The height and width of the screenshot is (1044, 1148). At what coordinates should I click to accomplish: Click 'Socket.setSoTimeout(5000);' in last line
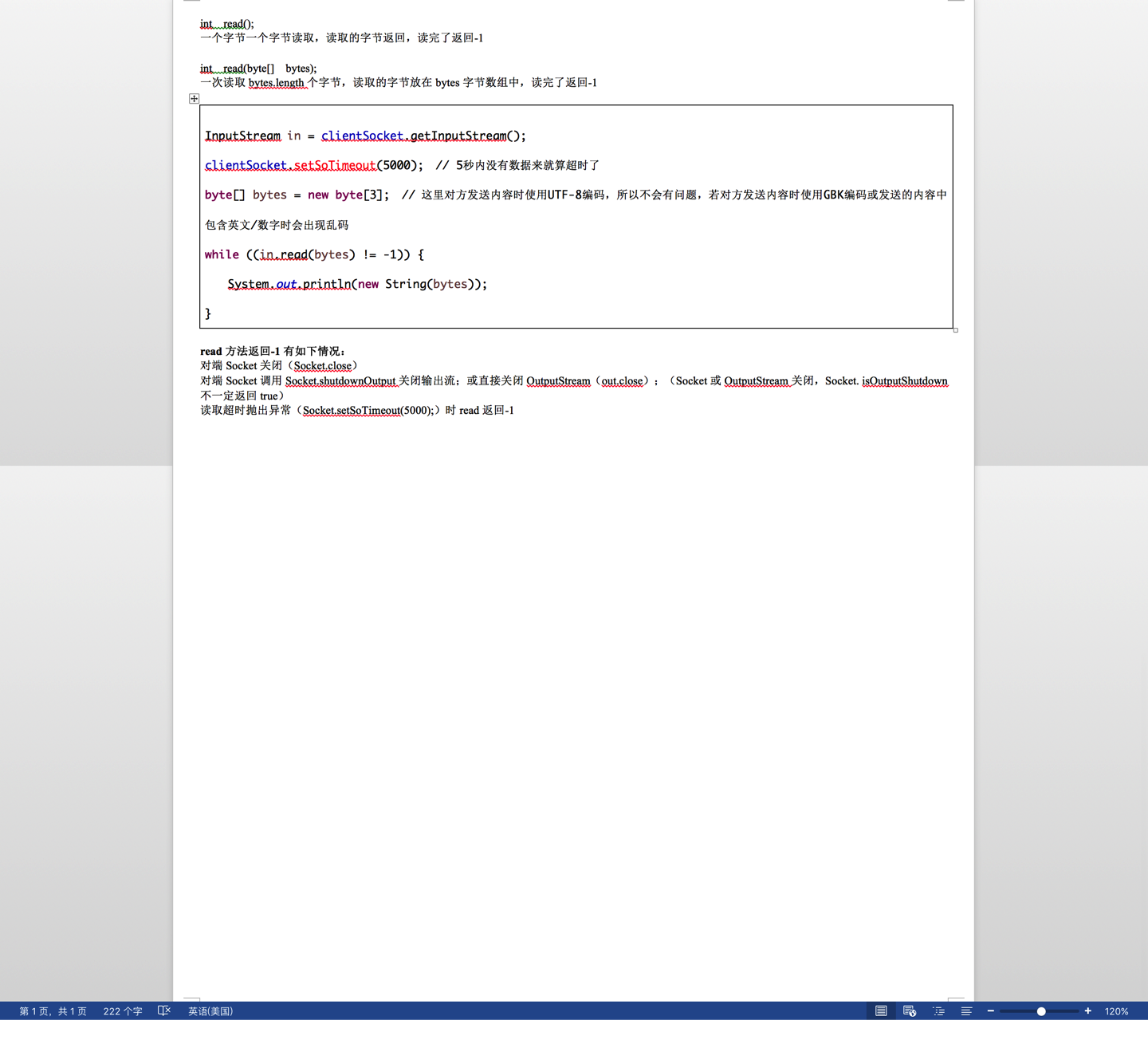(368, 411)
